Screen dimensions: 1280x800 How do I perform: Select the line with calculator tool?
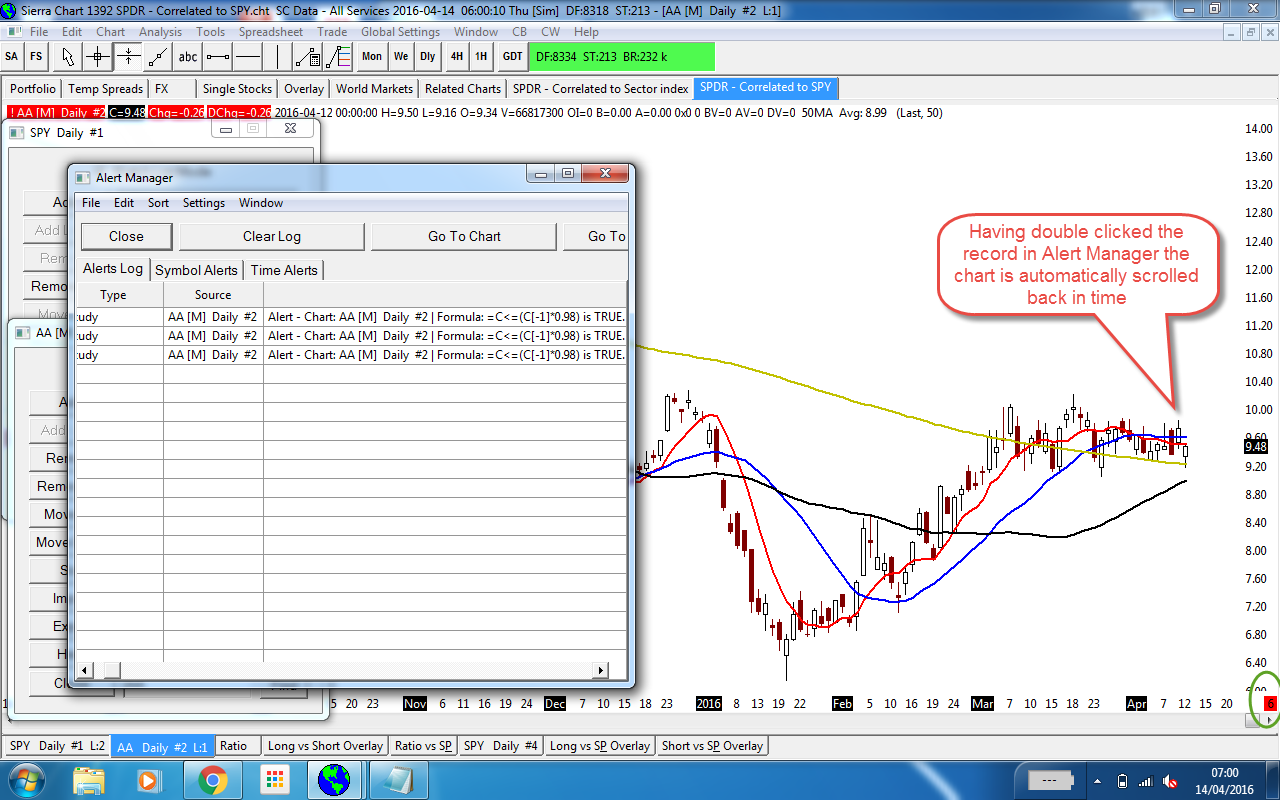(x=308, y=56)
